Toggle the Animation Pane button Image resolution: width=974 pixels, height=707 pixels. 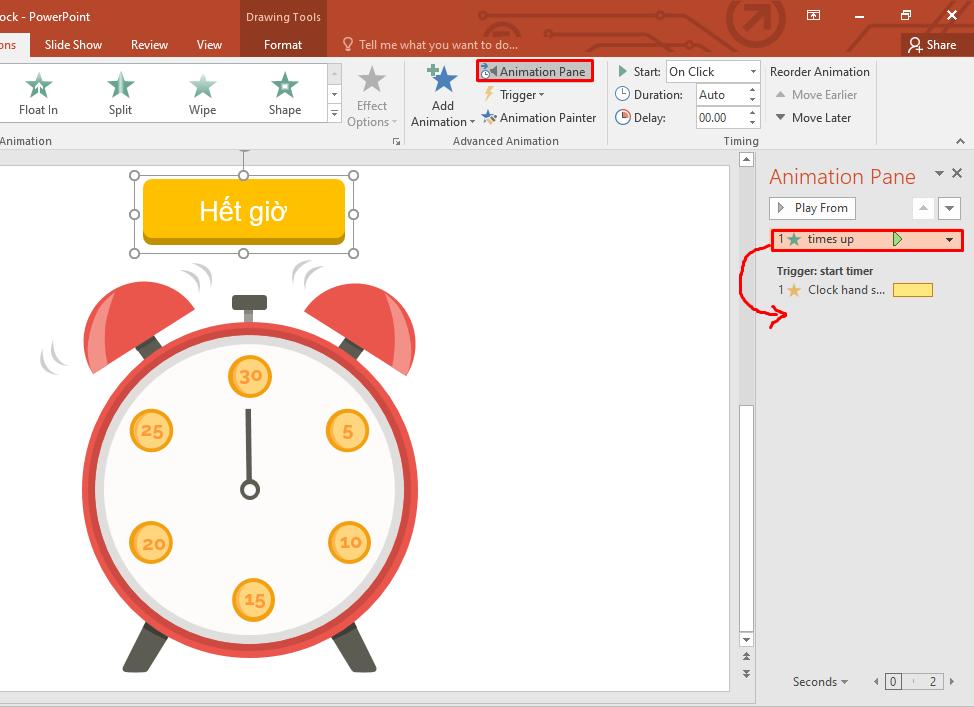(535, 71)
